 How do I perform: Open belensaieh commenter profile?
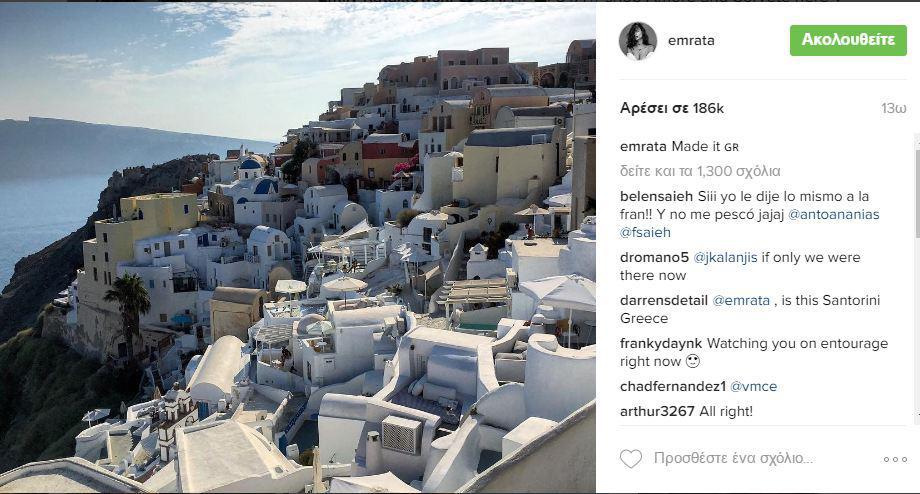click(656, 197)
